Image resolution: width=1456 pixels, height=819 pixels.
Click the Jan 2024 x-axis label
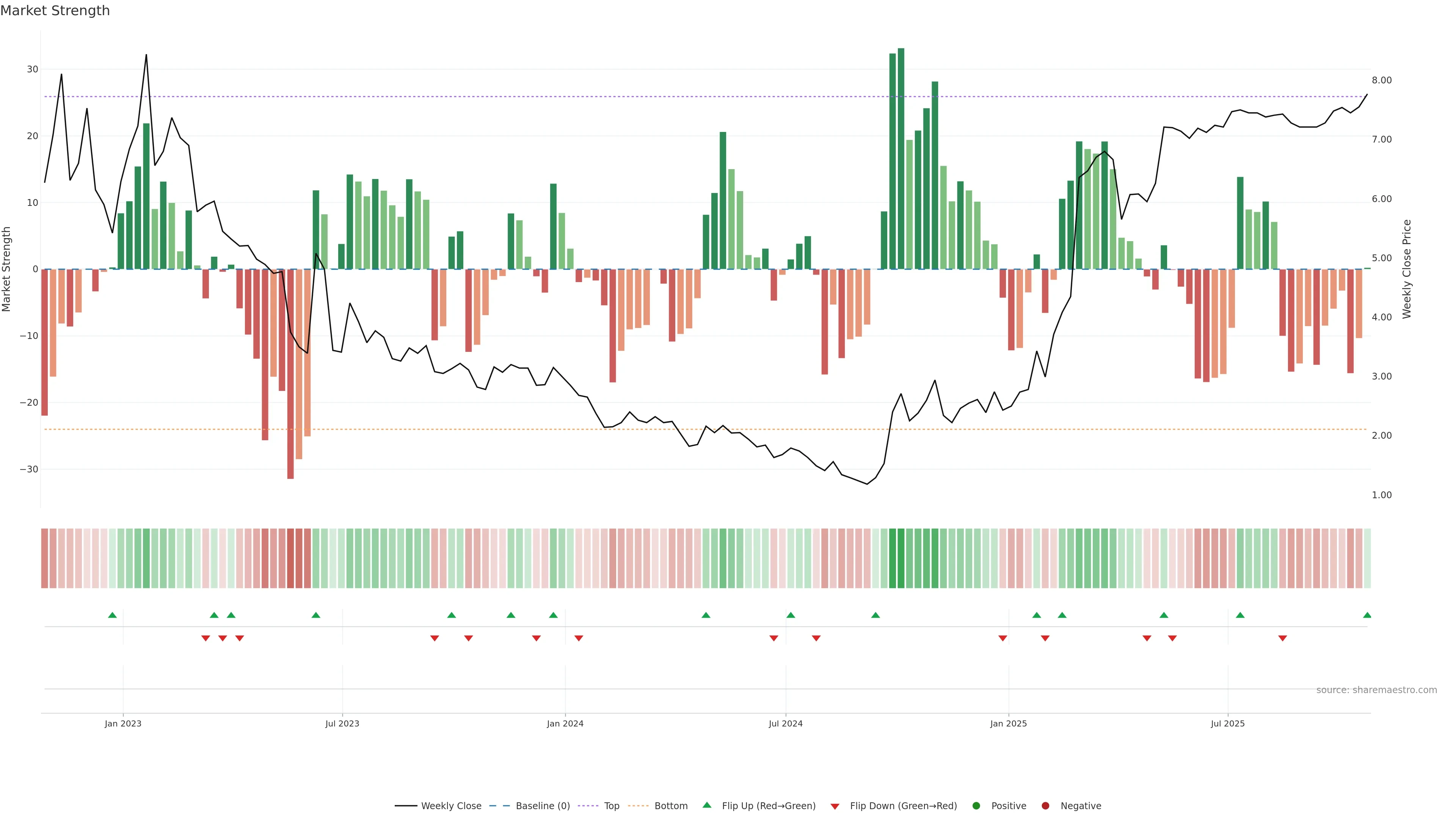pos(565,723)
